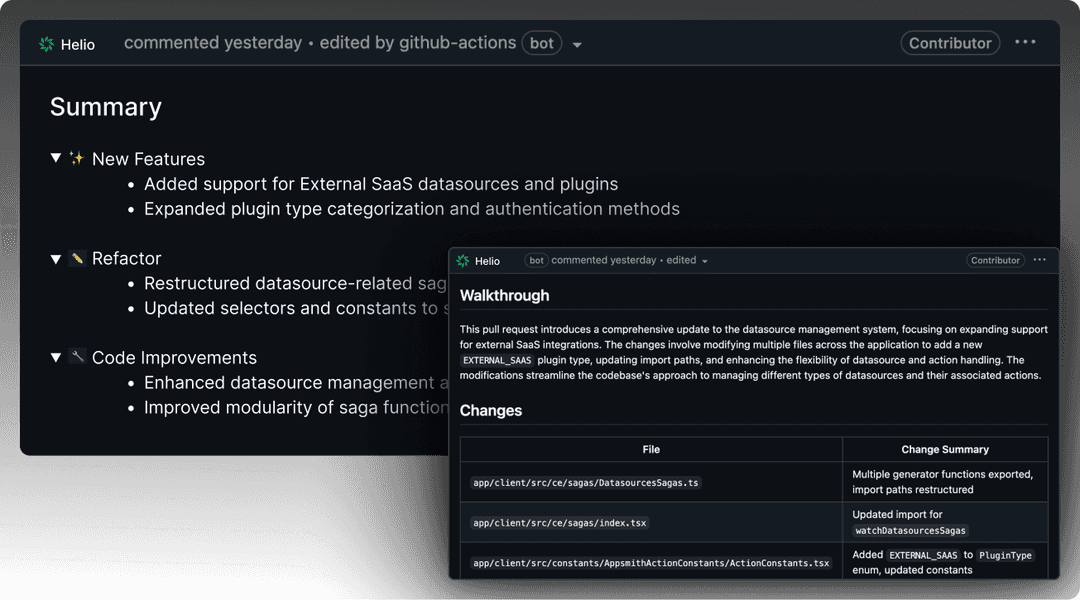Click the DatasourcesSagas.ts file name in the table

pyautogui.click(x=584, y=481)
